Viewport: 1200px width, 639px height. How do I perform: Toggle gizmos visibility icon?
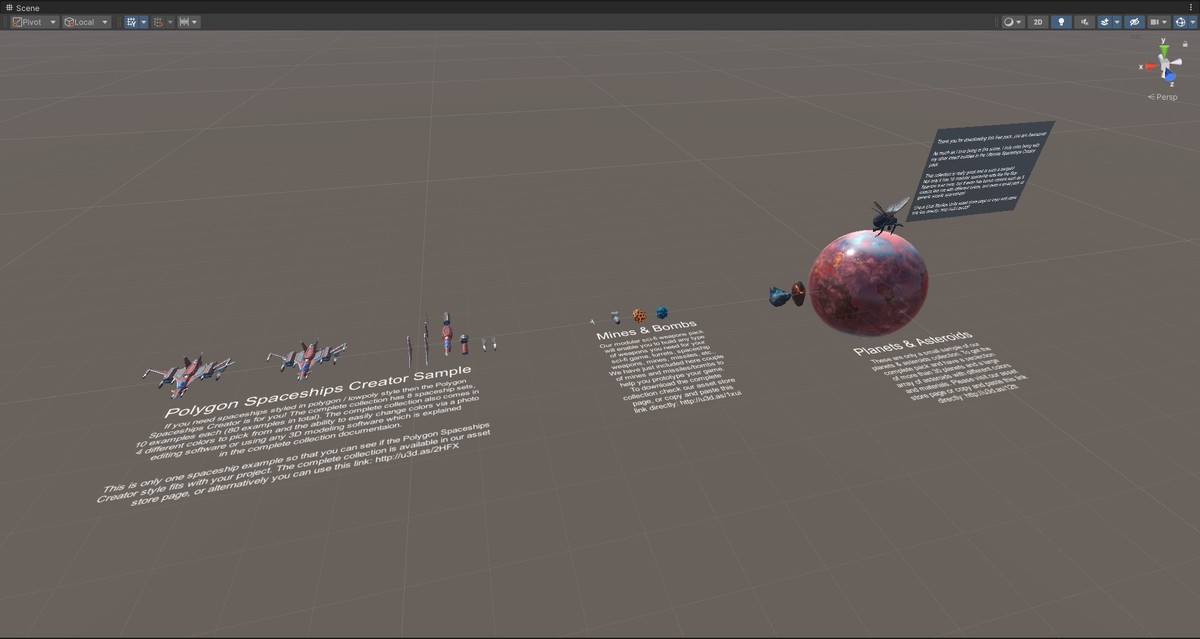1179,22
